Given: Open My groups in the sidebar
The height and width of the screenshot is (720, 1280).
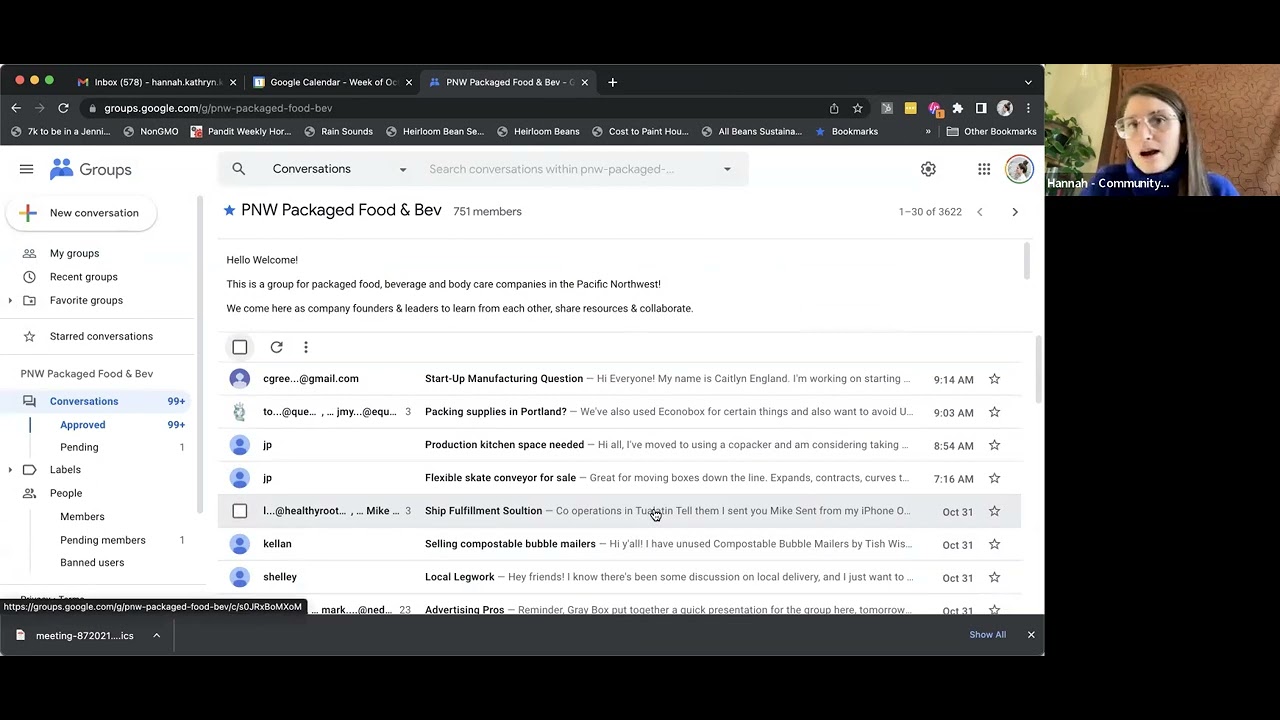Looking at the screenshot, I should pyautogui.click(x=74, y=254).
